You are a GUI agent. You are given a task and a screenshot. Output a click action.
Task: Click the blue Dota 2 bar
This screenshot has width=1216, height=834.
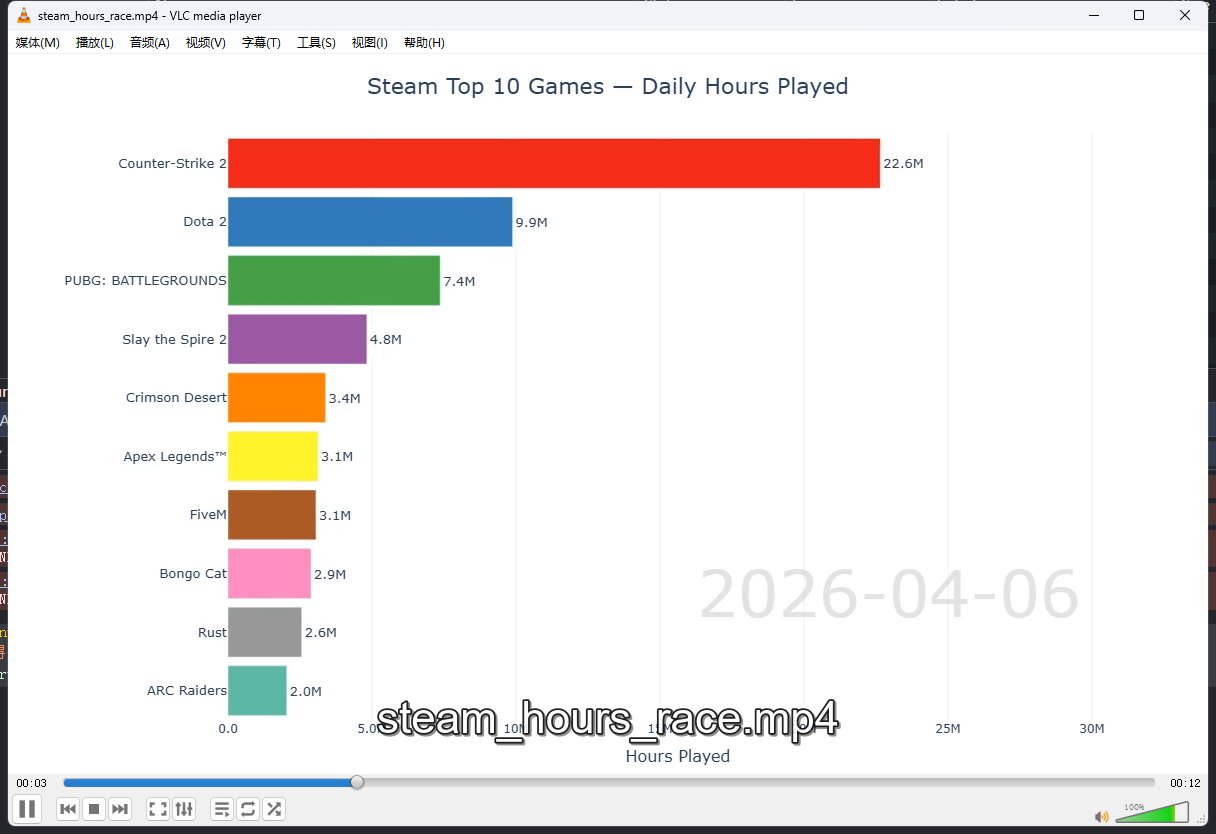coord(370,222)
